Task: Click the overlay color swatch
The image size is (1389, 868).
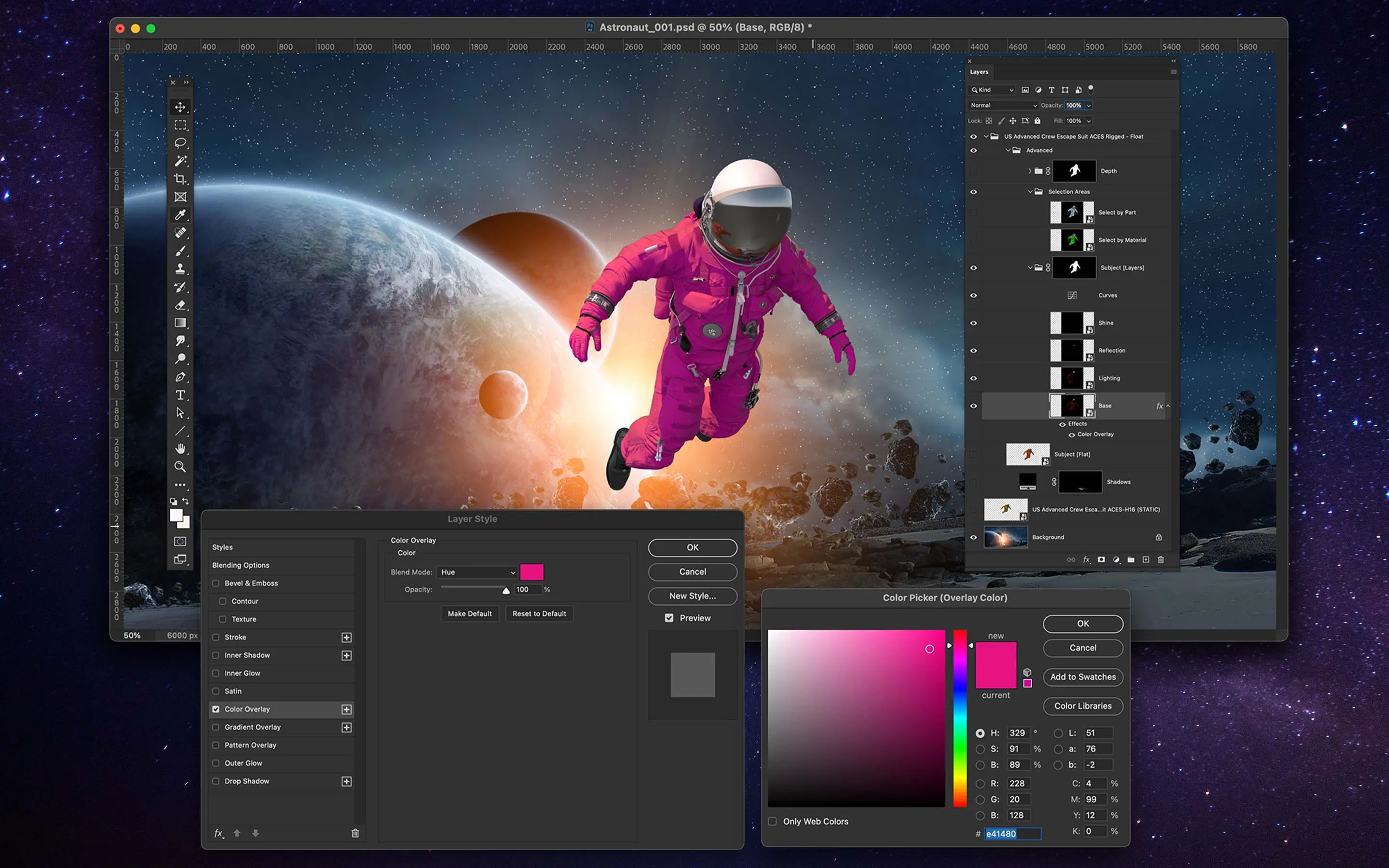Action: [x=531, y=572]
